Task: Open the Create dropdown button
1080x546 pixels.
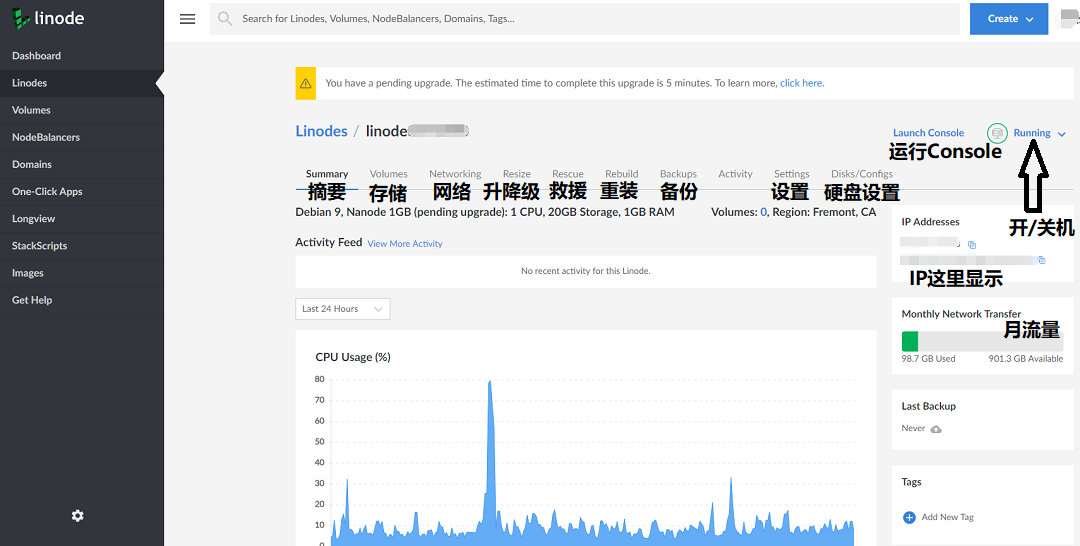Action: [x=1009, y=19]
